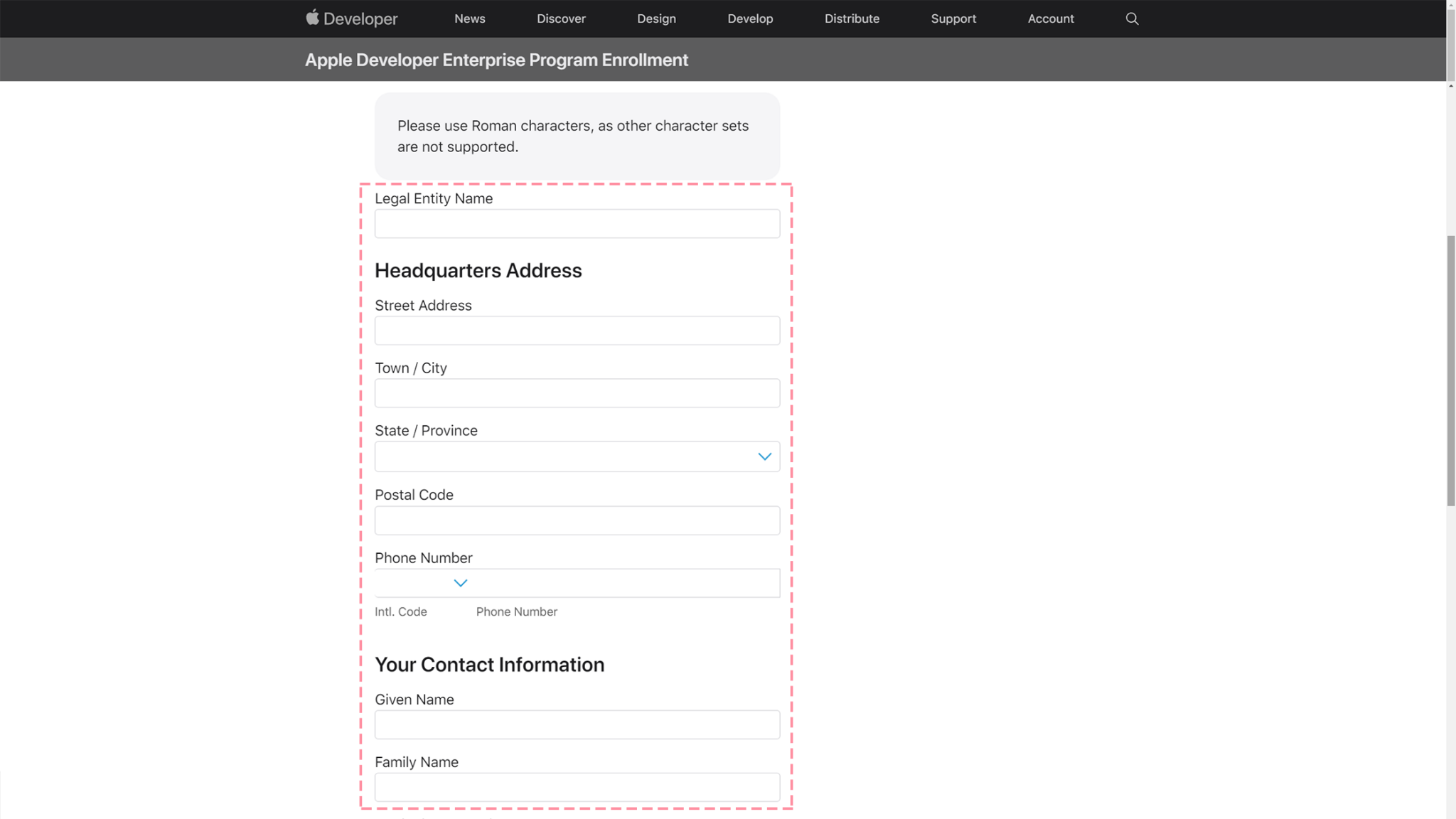The image size is (1456, 819).
Task: Select the News menu item
Action: pos(469,18)
